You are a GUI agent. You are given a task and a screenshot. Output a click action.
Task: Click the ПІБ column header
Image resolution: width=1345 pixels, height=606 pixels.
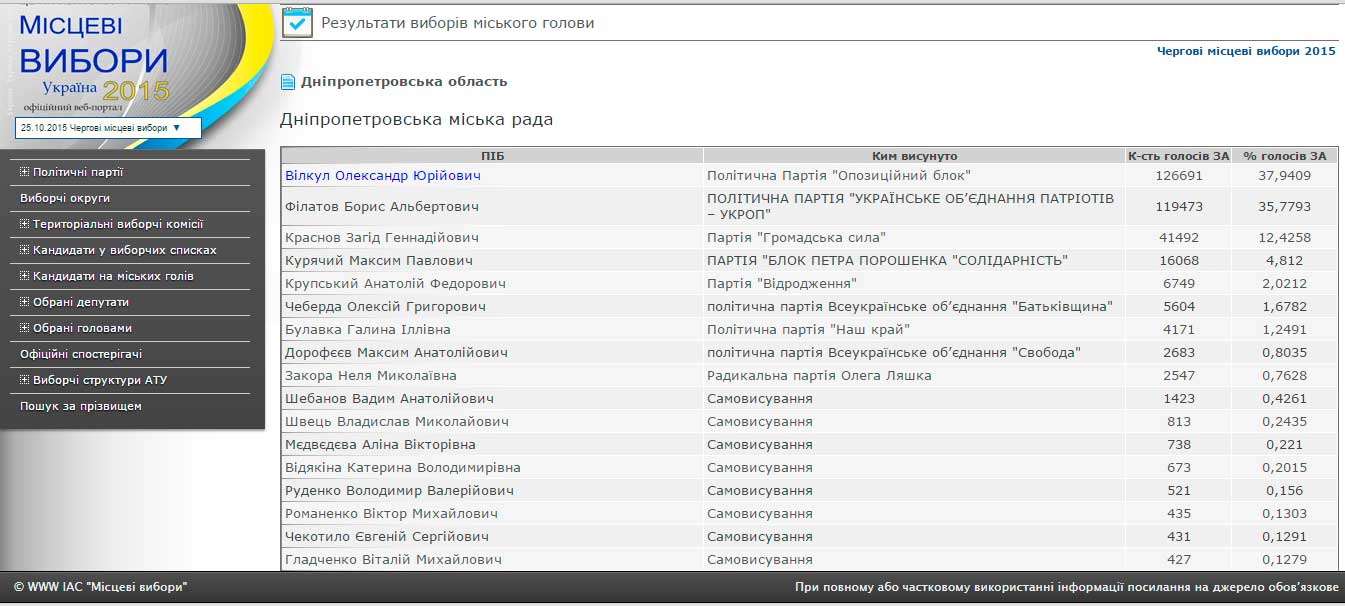(x=492, y=156)
